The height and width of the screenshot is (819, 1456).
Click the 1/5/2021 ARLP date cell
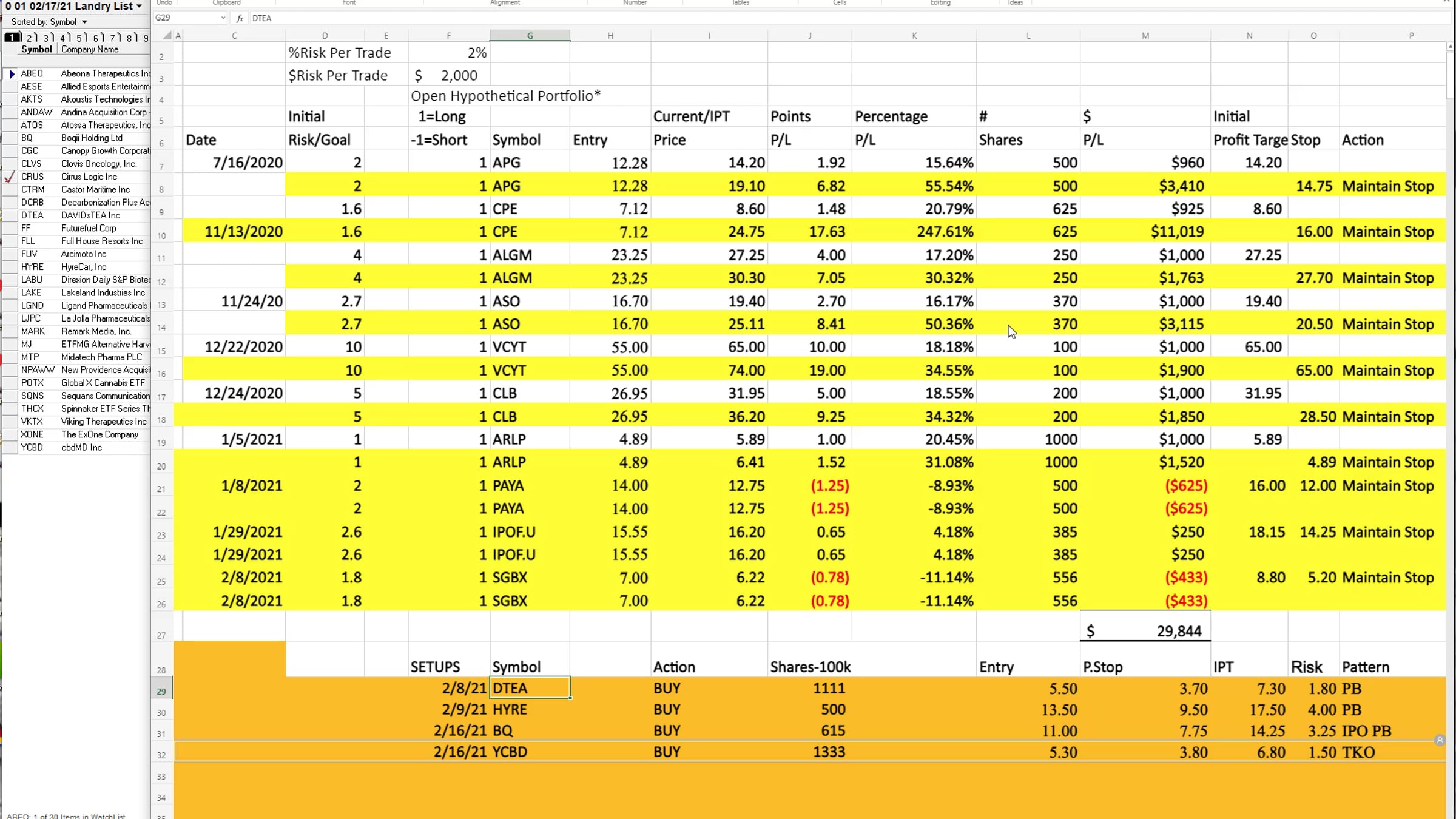(x=234, y=439)
